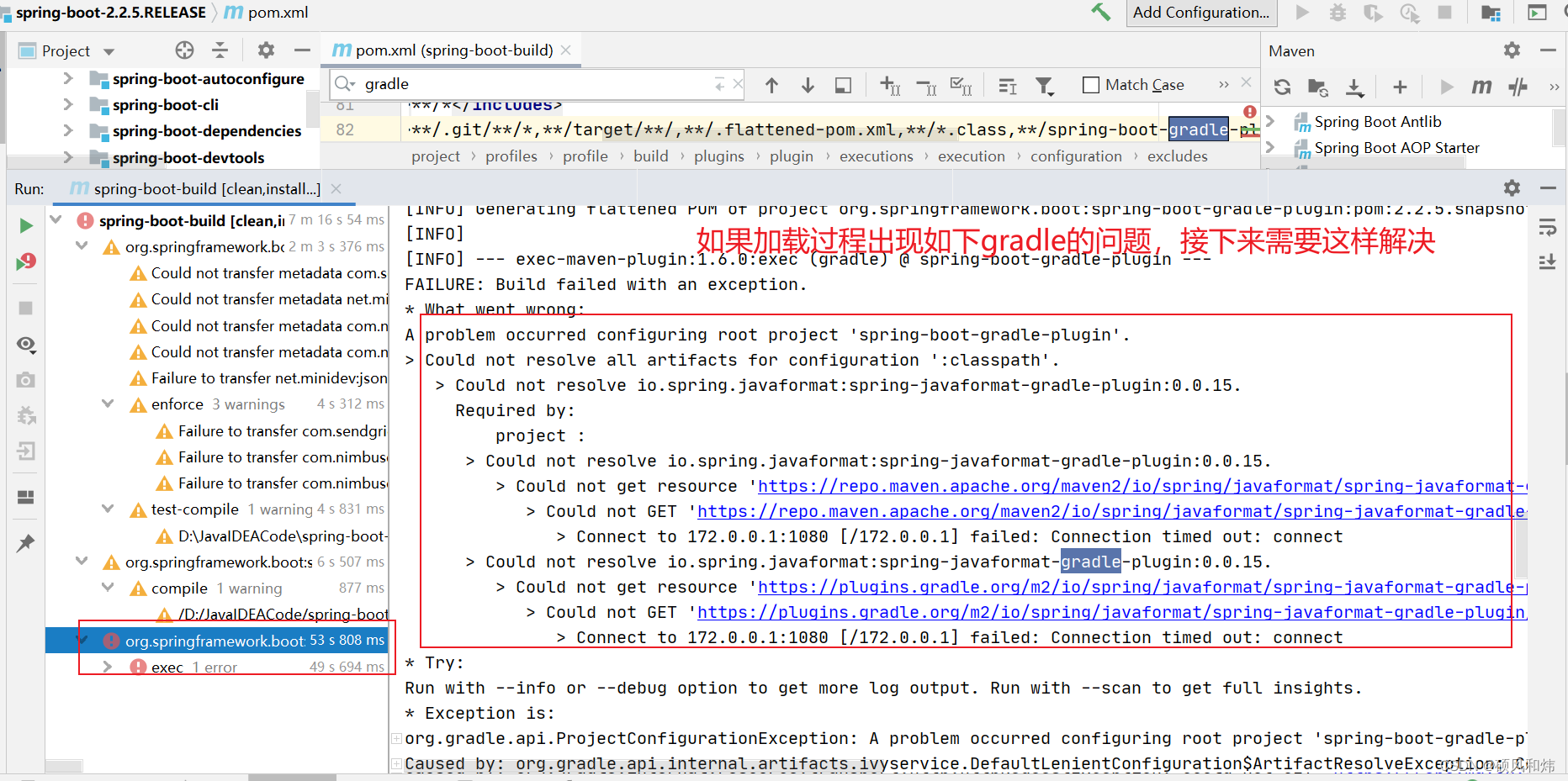Expand Spring Boot AOP Starter module
This screenshot has width=1568, height=781.
(x=1271, y=147)
